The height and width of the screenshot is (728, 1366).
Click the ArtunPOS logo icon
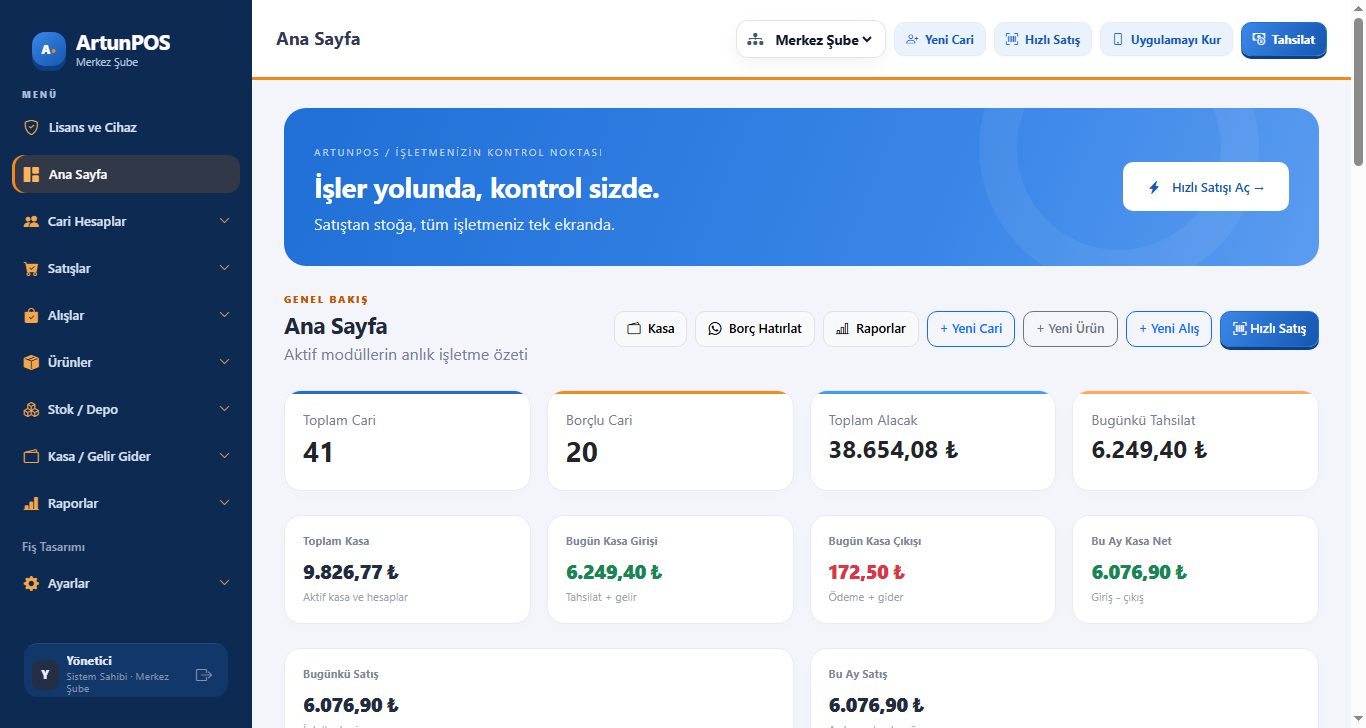(x=49, y=50)
